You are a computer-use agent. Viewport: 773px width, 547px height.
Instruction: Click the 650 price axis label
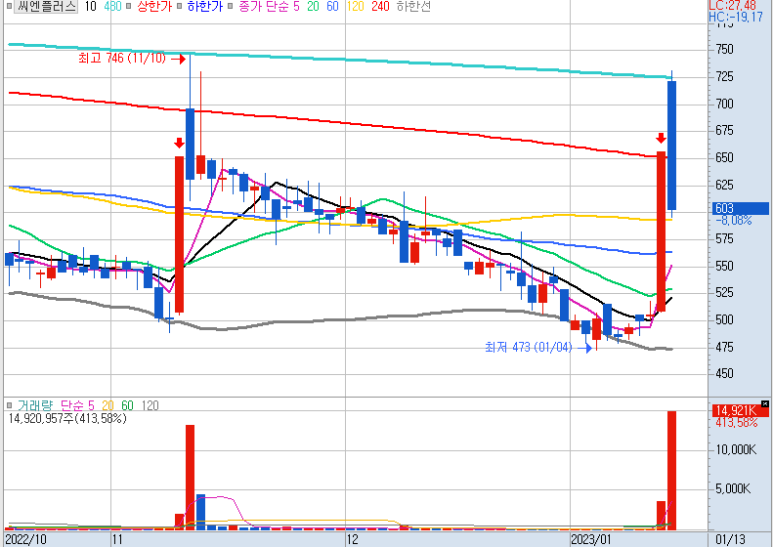click(725, 158)
